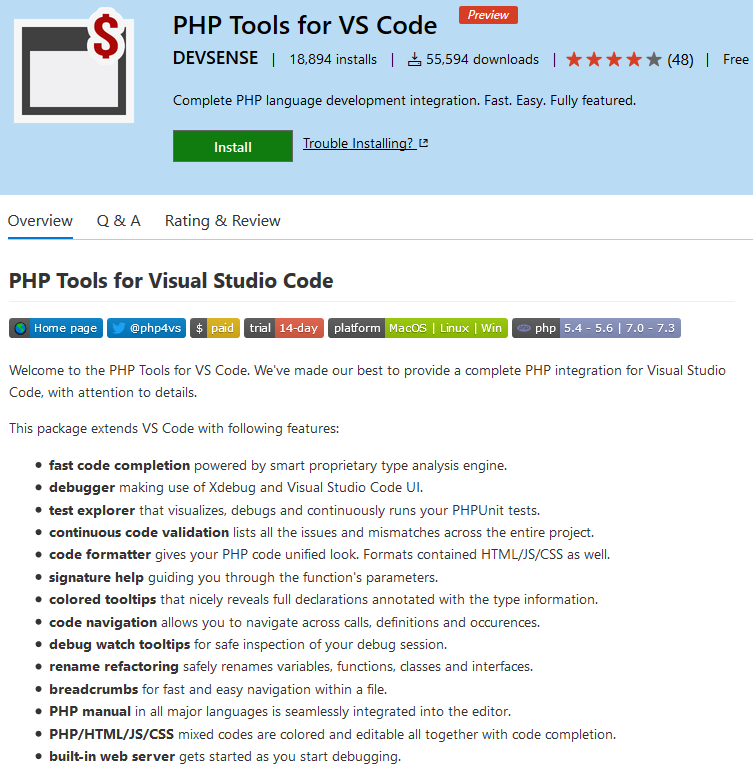Click the PHP Tools for VS Code title
The image size is (753, 773).
click(305, 25)
